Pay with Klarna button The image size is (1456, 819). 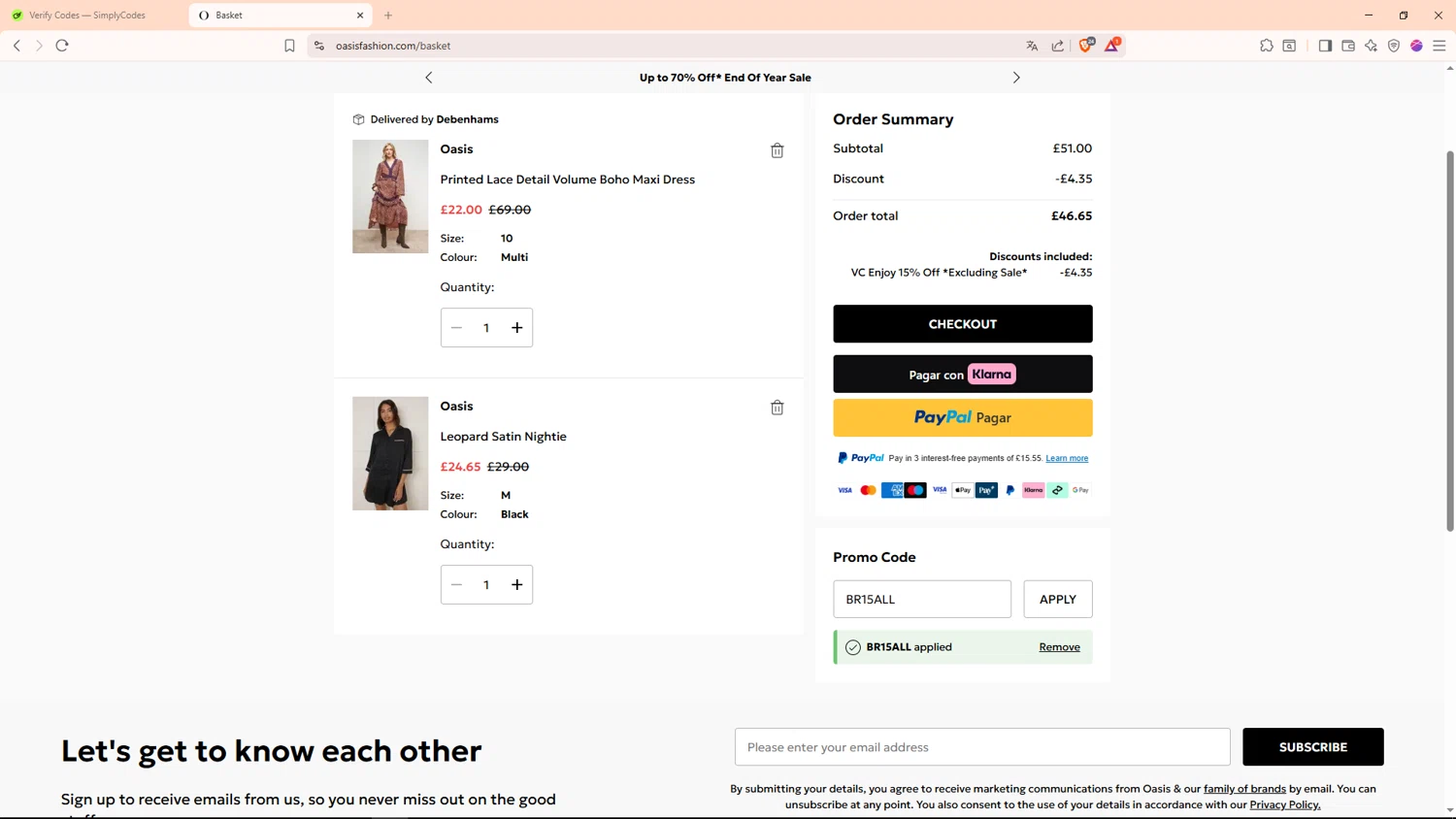pos(962,374)
